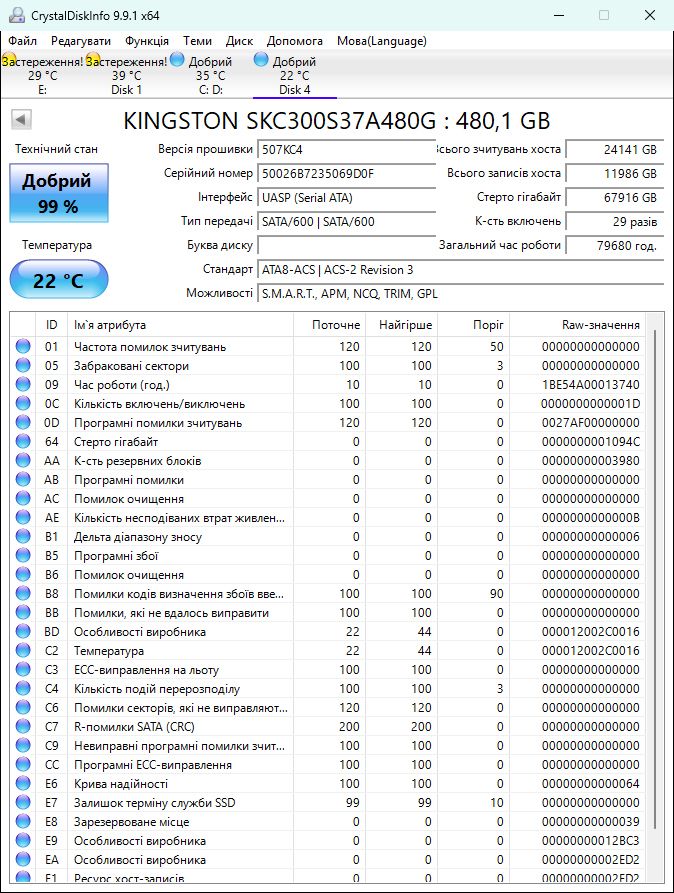Go to previous disk with back arrow
This screenshot has height=893, width=674.
pos(21,120)
